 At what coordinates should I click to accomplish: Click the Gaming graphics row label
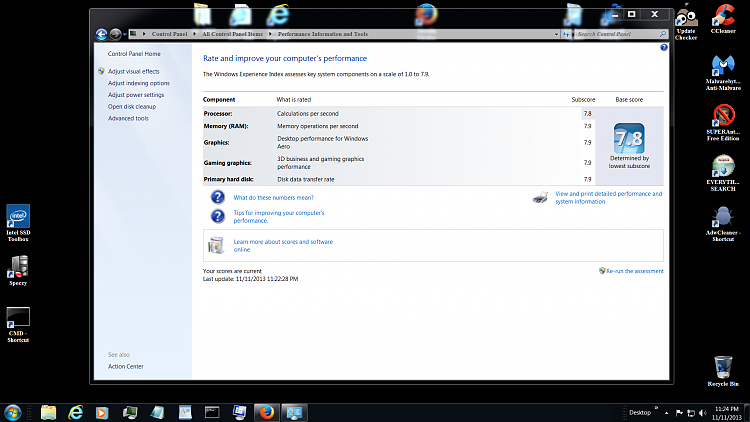pos(227,163)
